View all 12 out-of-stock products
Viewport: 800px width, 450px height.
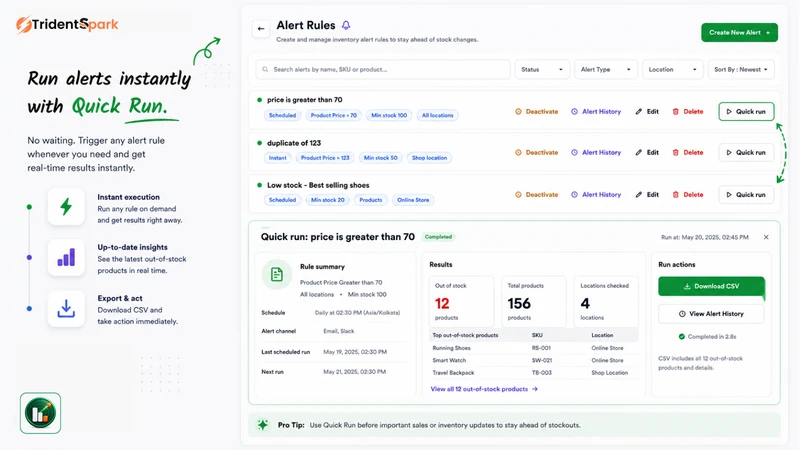[x=484, y=389]
